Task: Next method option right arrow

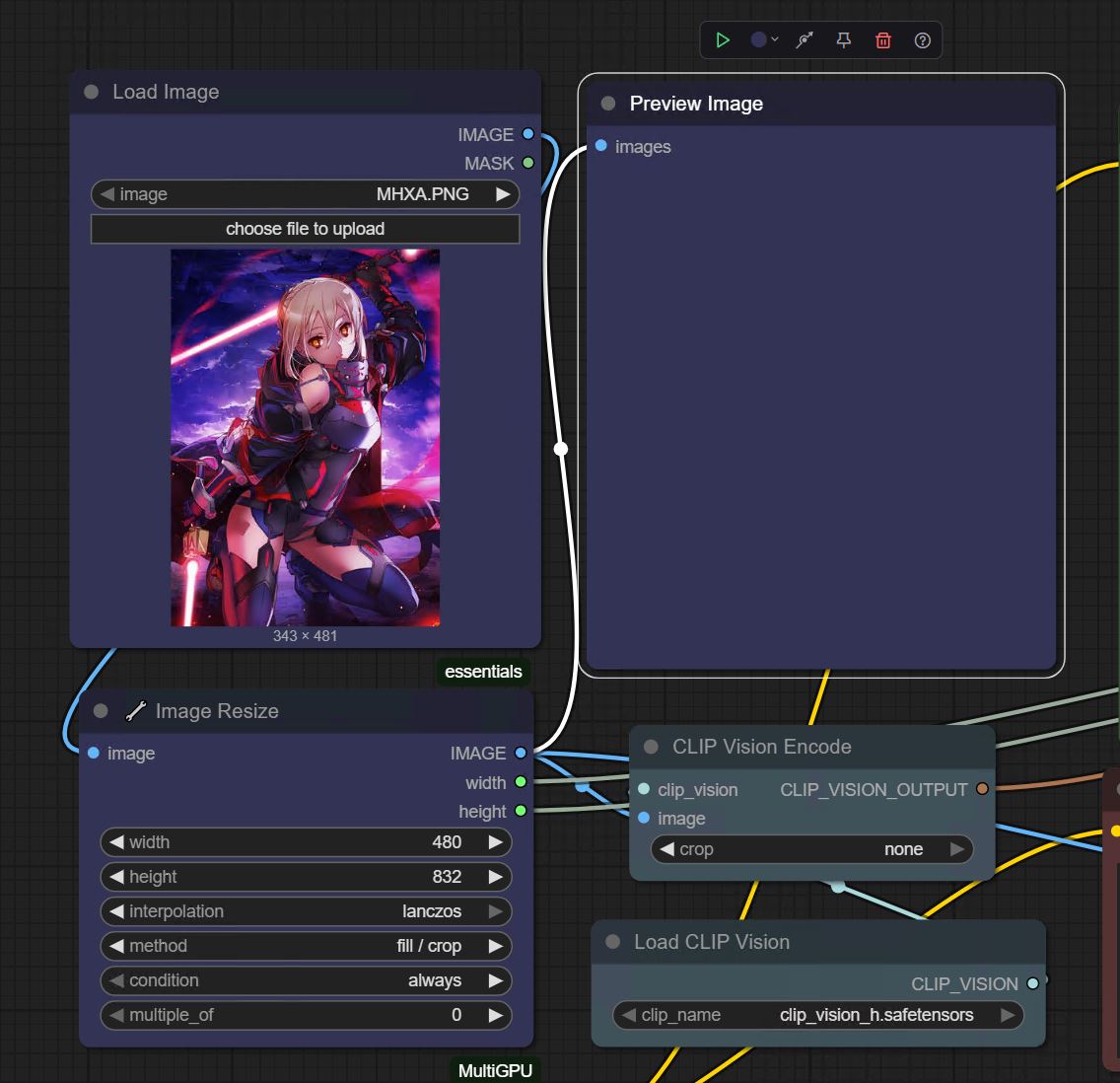Action: coord(495,946)
